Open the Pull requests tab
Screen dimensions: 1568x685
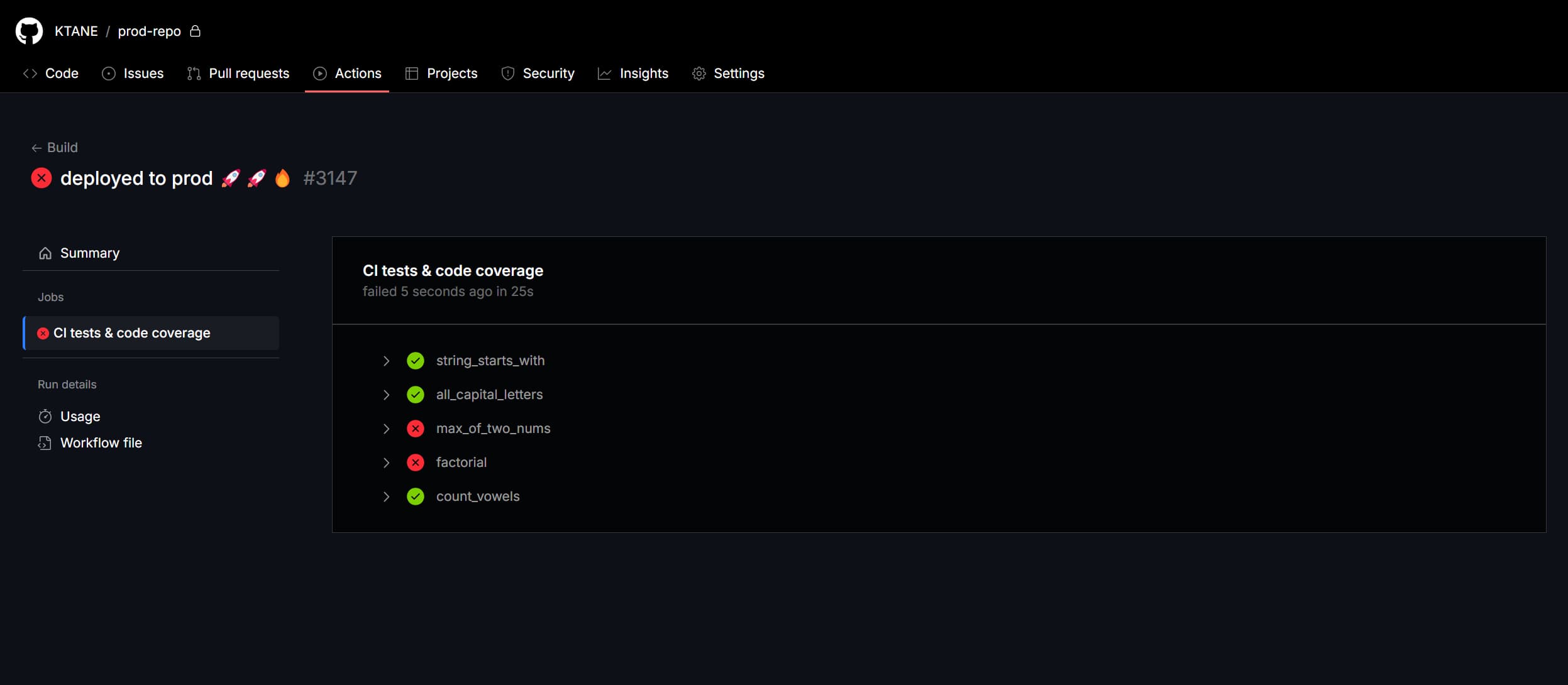238,74
